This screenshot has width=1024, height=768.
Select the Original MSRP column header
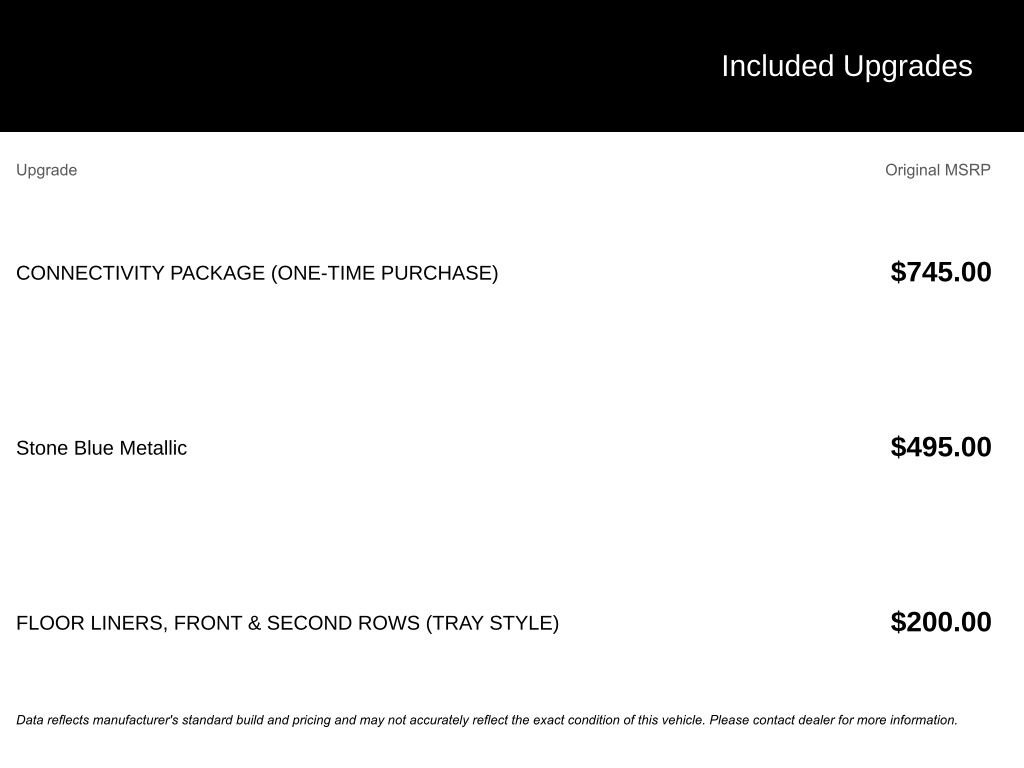(x=937, y=170)
